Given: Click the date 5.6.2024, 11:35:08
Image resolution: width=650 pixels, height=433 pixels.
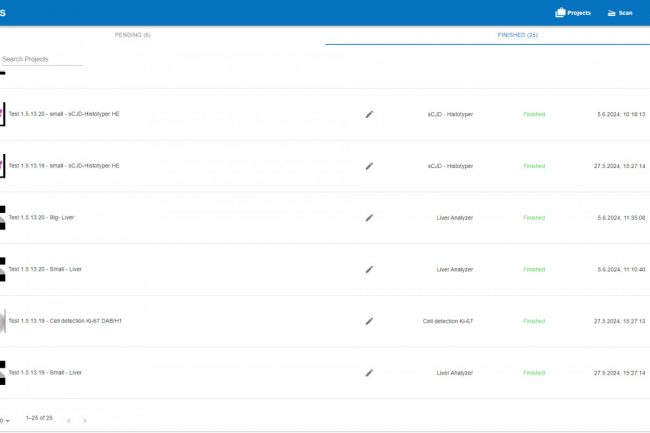Looking at the screenshot, I should tap(621, 218).
